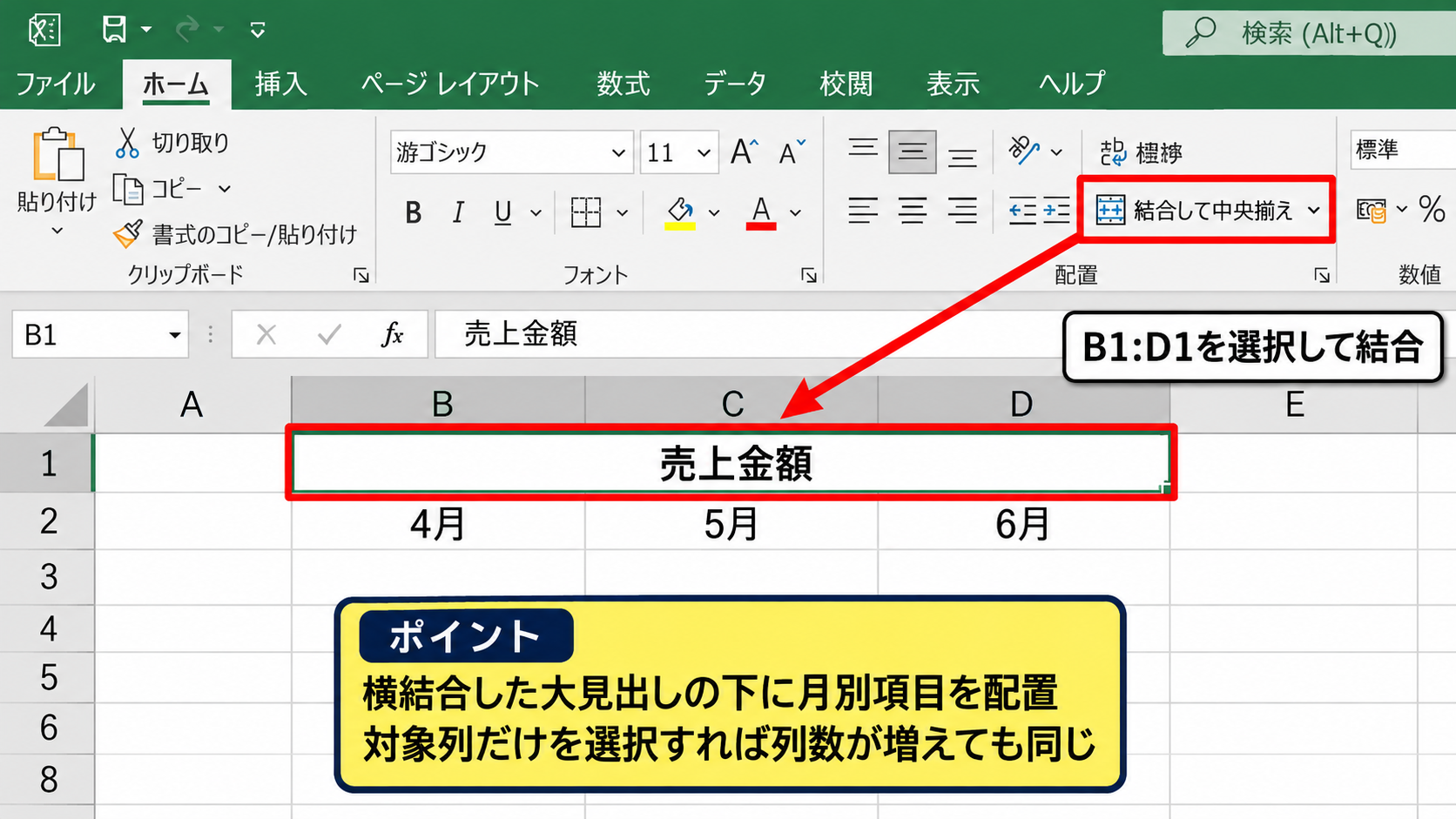Switch to the 挿入 tab
The height and width of the screenshot is (819, 1456).
tap(280, 84)
